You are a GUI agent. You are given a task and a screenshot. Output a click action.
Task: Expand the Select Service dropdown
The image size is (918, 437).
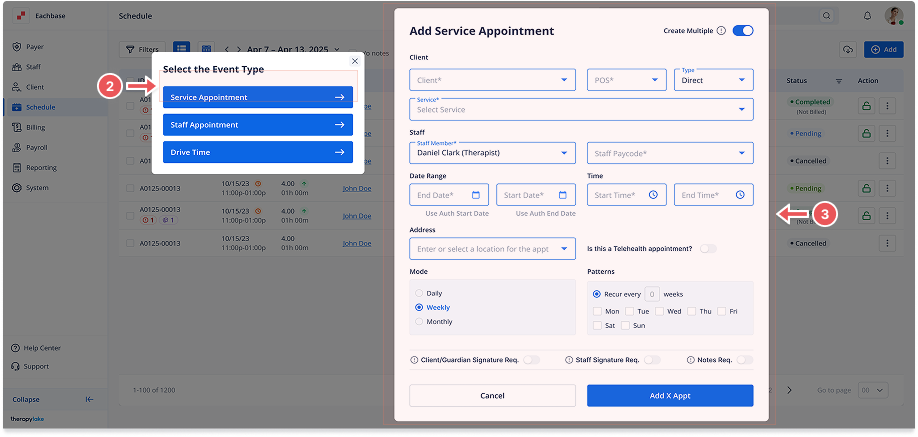click(x=581, y=109)
